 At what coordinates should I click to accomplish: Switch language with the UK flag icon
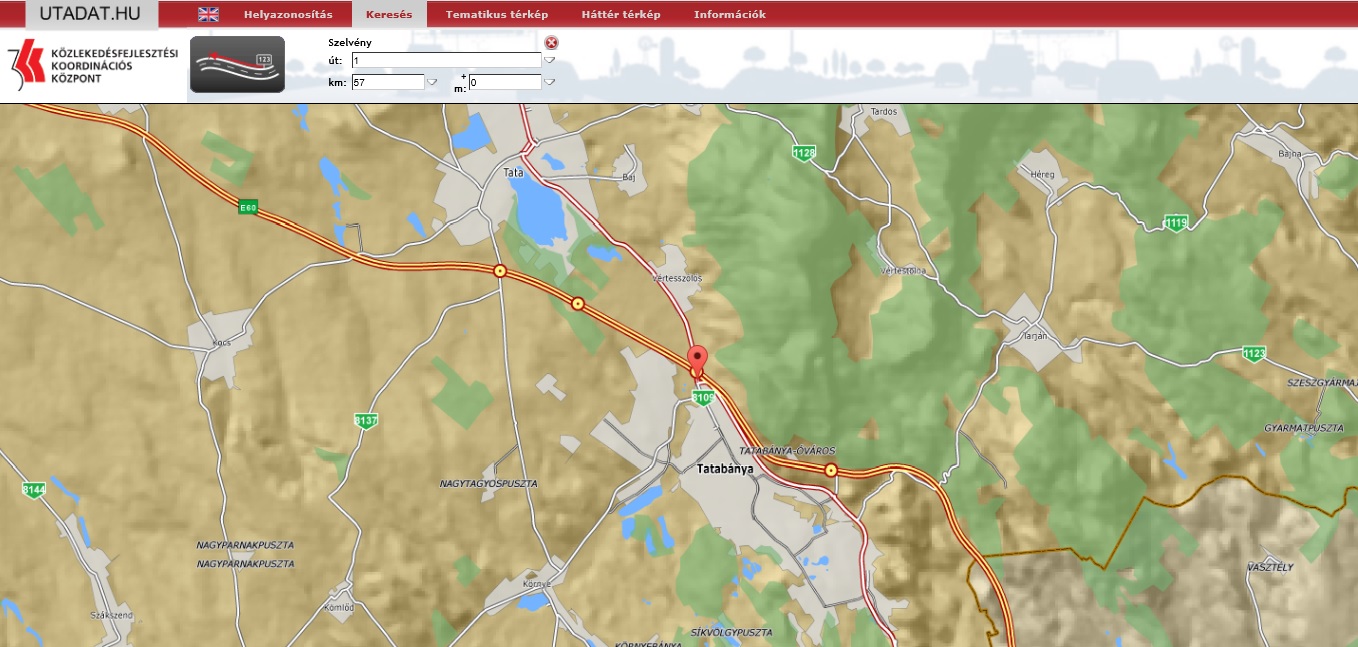point(208,14)
